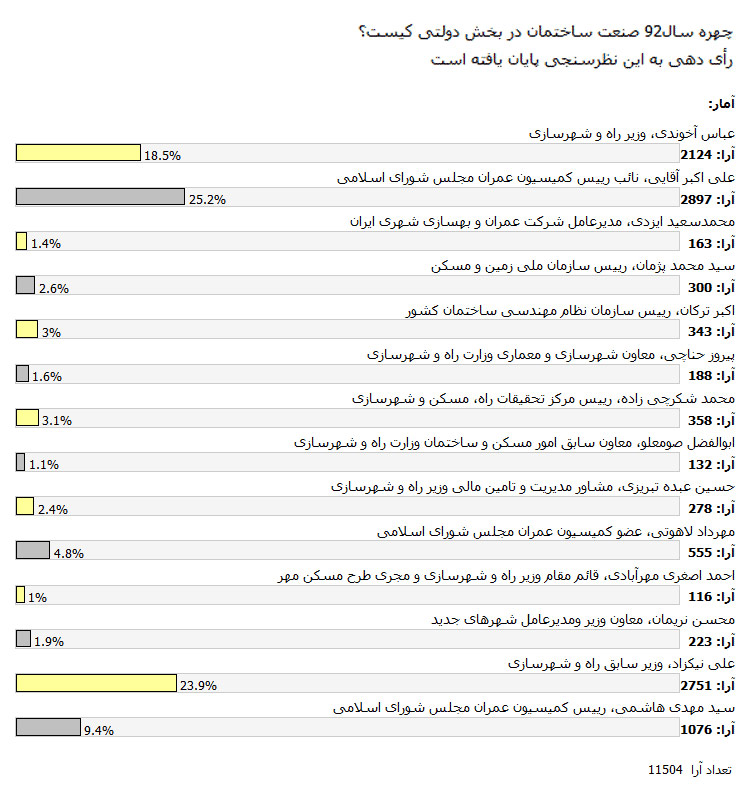743x790 pixels.
Task: Select the small yellow 1% bar
Action: (x=20, y=595)
